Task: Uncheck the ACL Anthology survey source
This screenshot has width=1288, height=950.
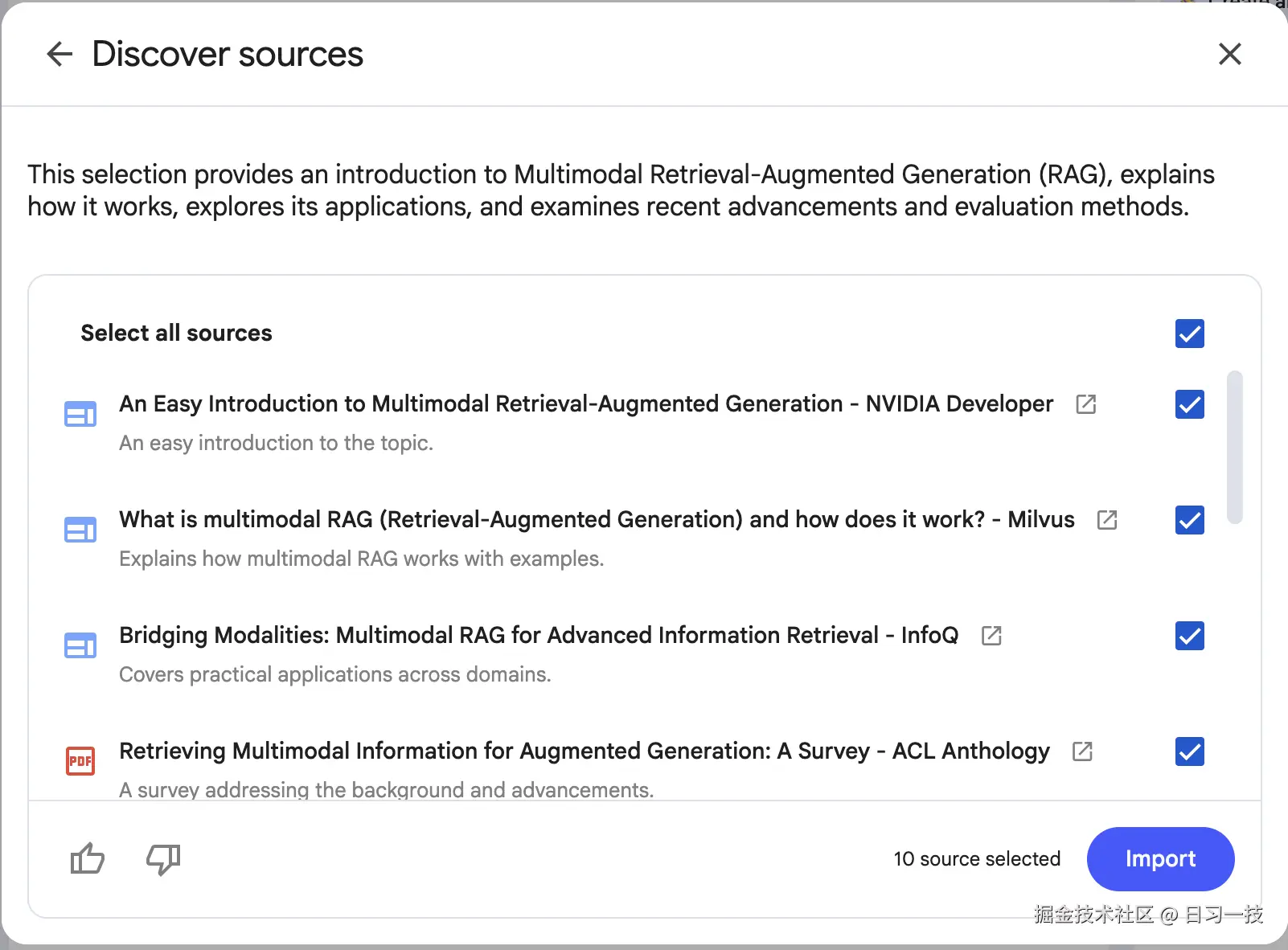Action: [x=1189, y=751]
